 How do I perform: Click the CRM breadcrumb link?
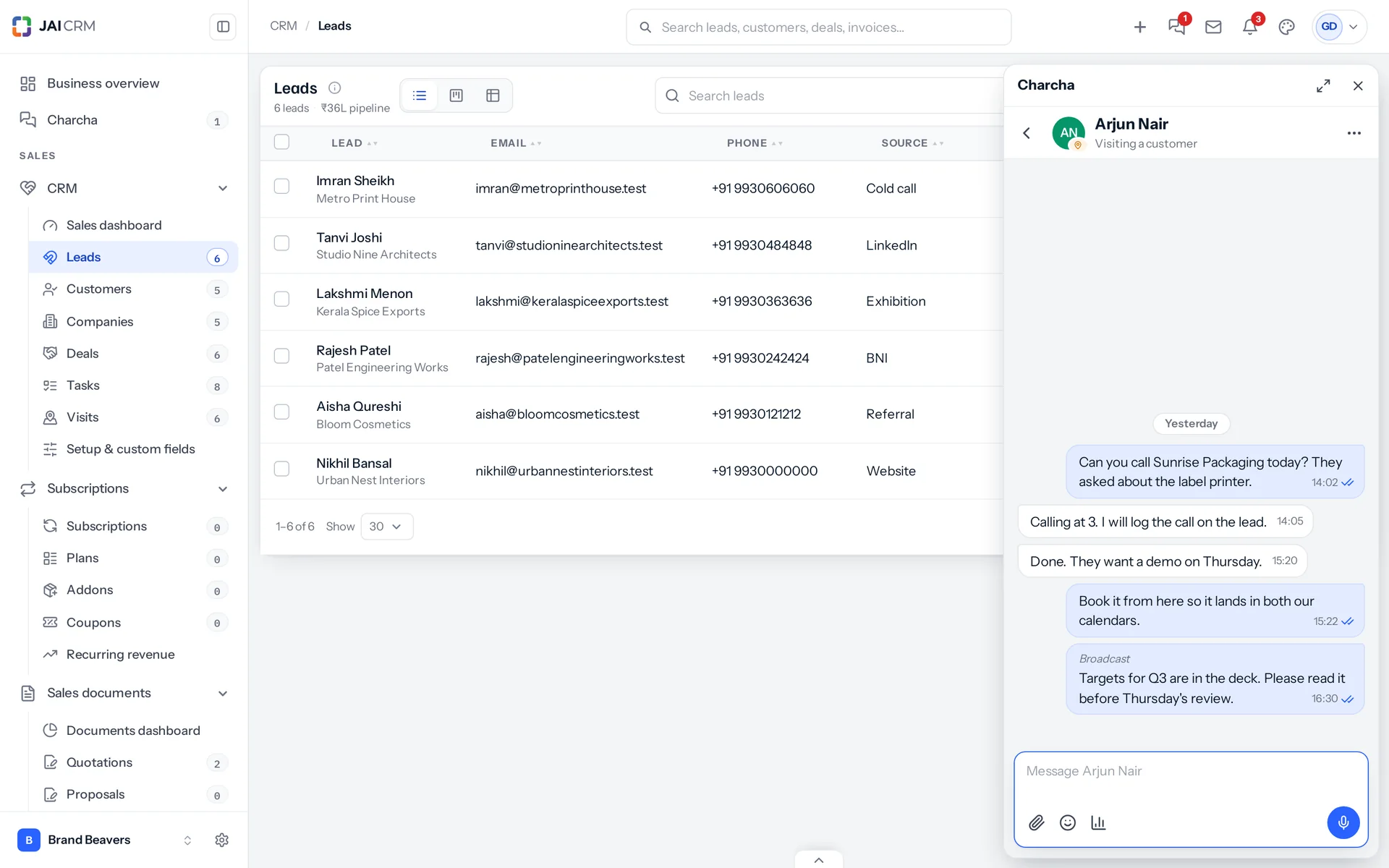[284, 26]
